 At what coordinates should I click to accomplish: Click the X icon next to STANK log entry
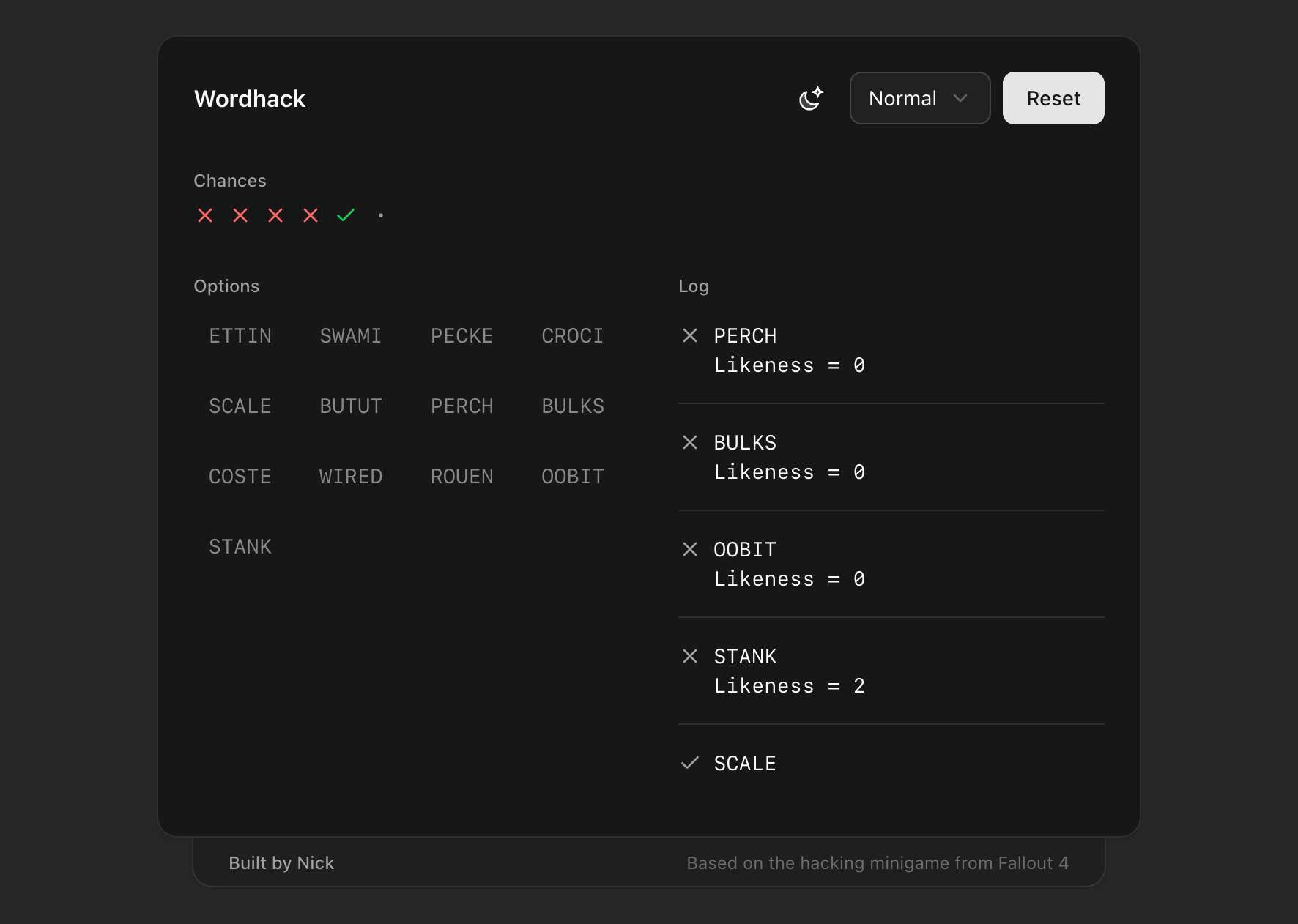point(691,657)
